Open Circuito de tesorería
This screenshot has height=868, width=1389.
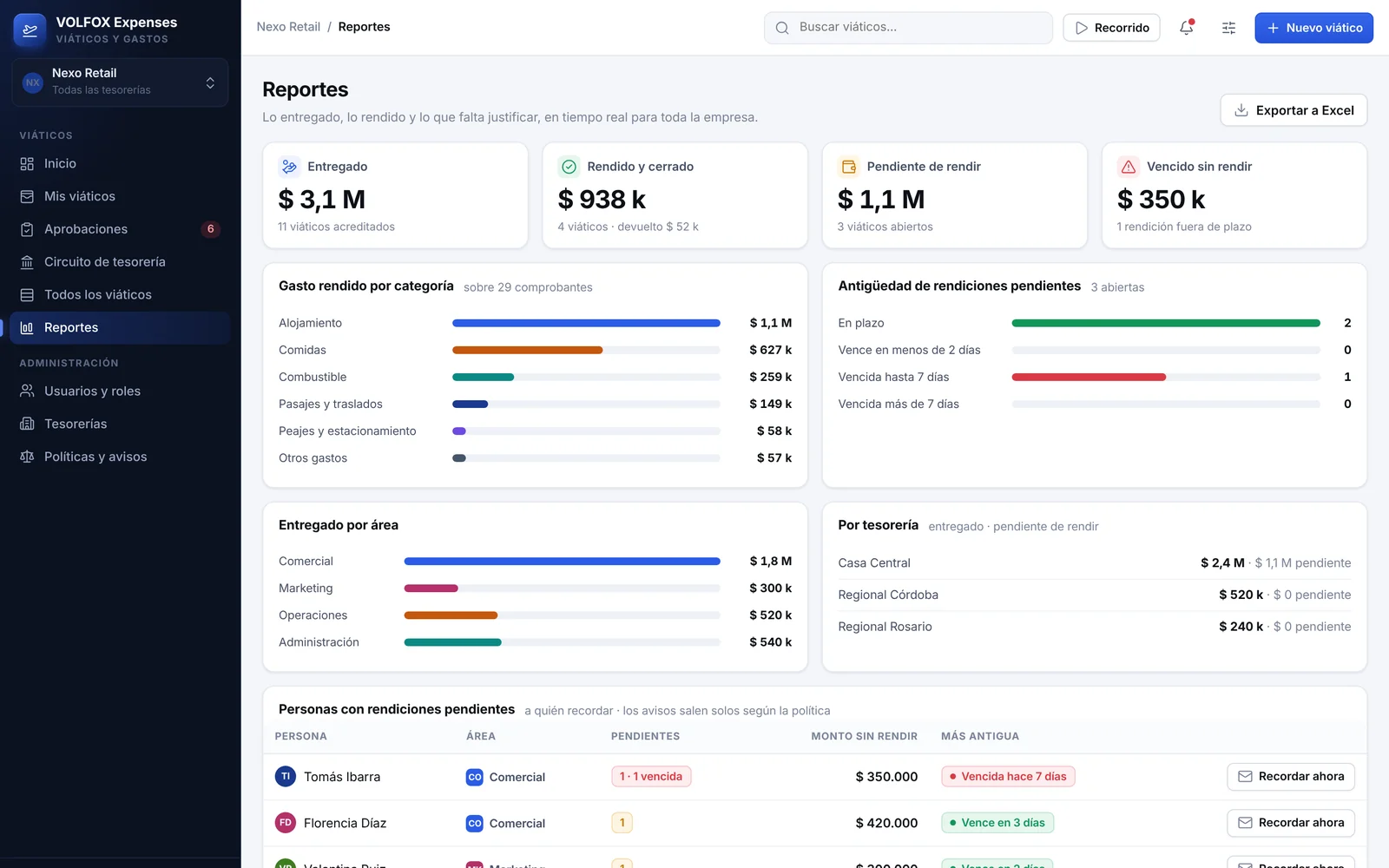[120, 262]
